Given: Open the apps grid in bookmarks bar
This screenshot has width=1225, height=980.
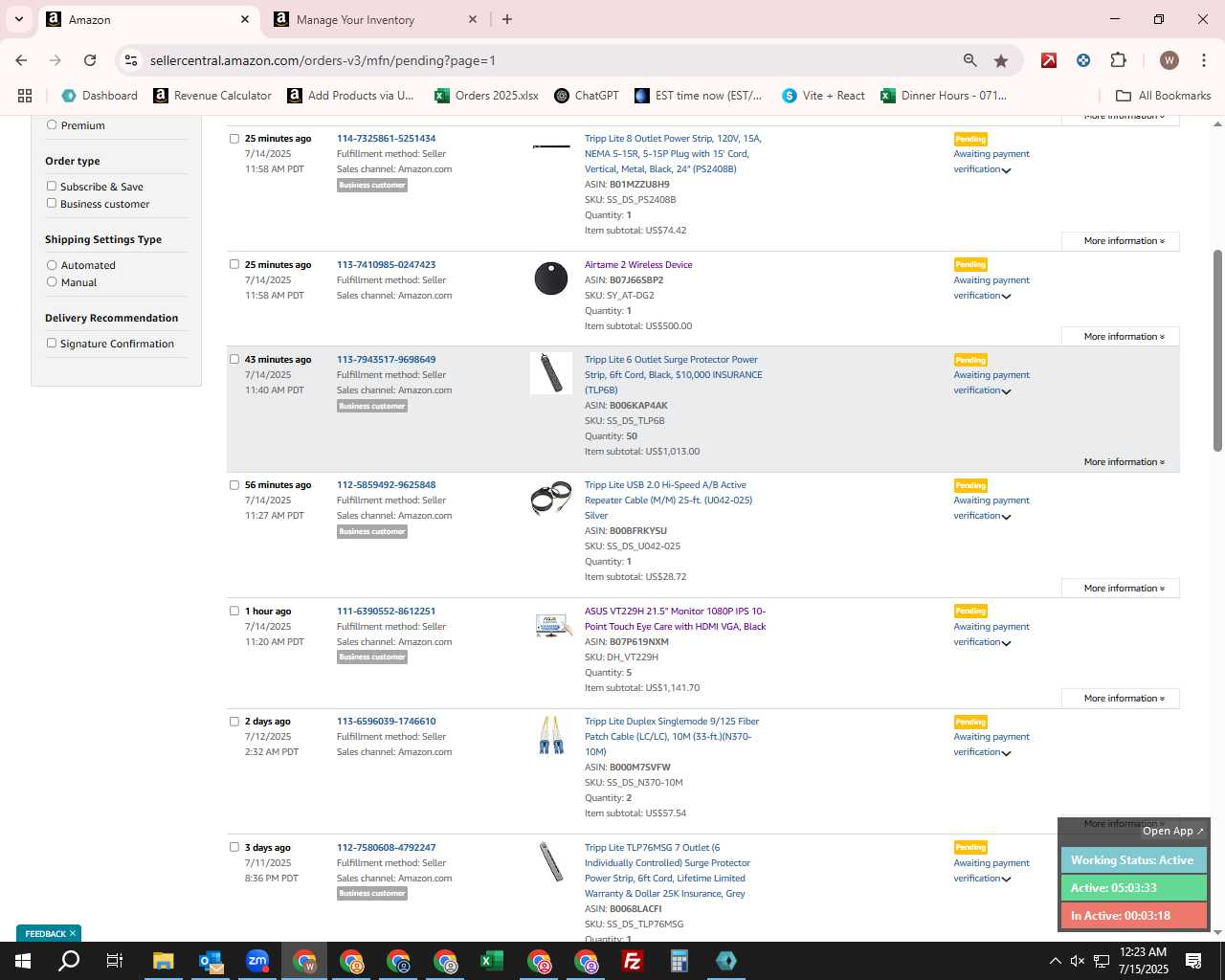Looking at the screenshot, I should click(25, 96).
